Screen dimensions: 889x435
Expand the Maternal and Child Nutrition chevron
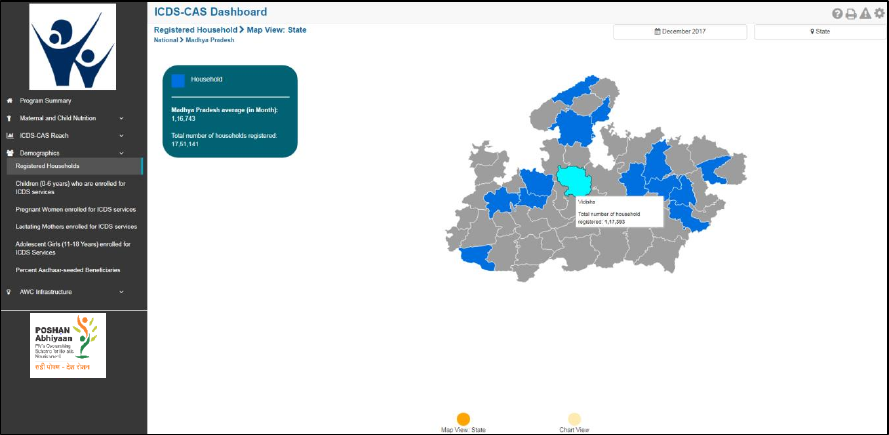point(121,119)
